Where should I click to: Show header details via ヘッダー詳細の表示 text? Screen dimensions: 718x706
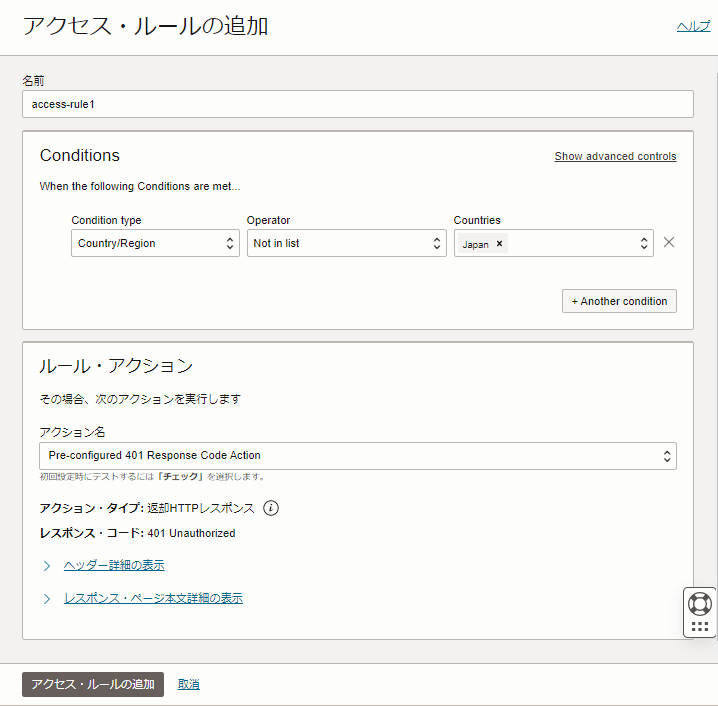[114, 566]
